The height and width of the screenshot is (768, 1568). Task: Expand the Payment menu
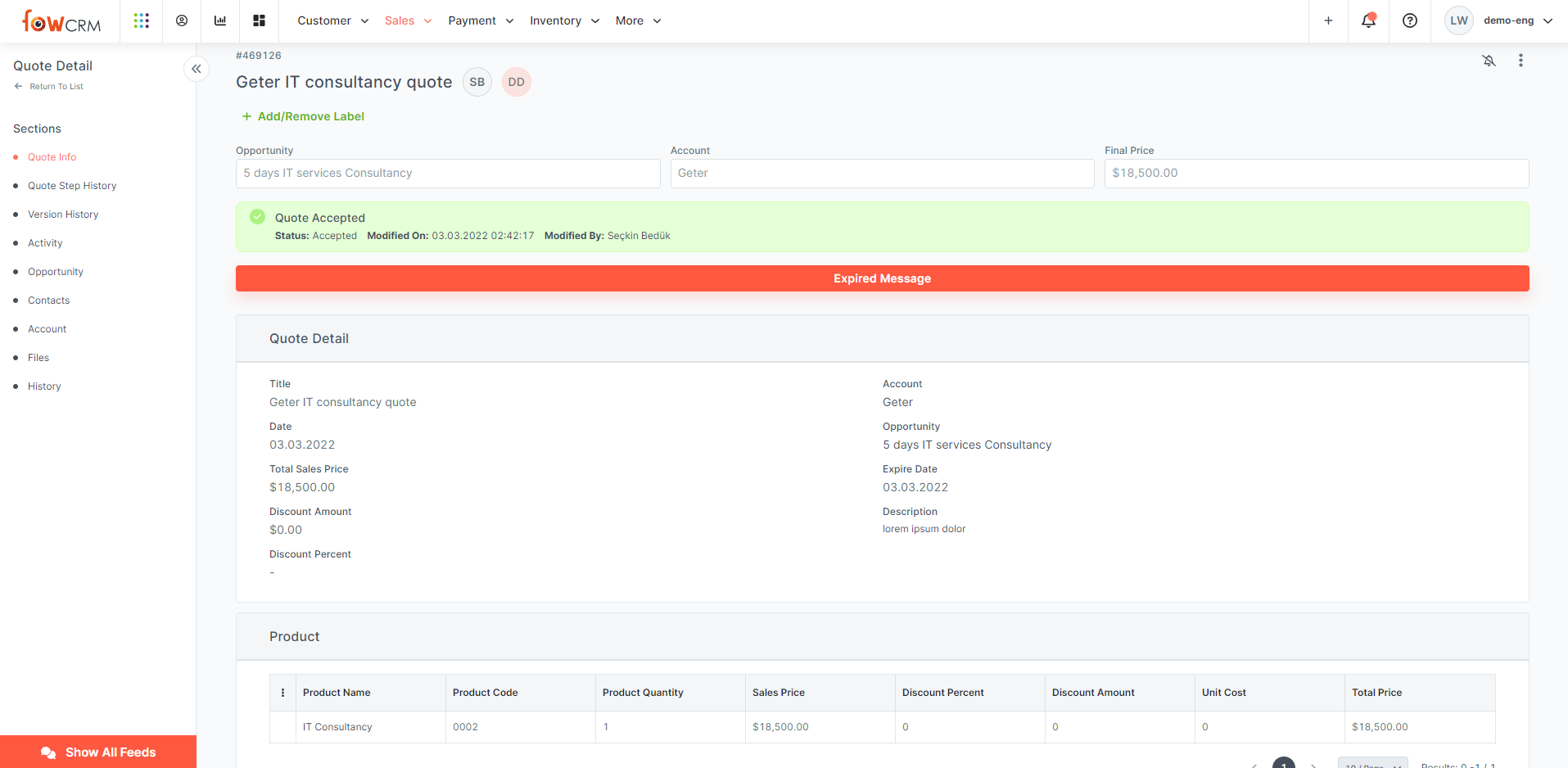click(481, 20)
